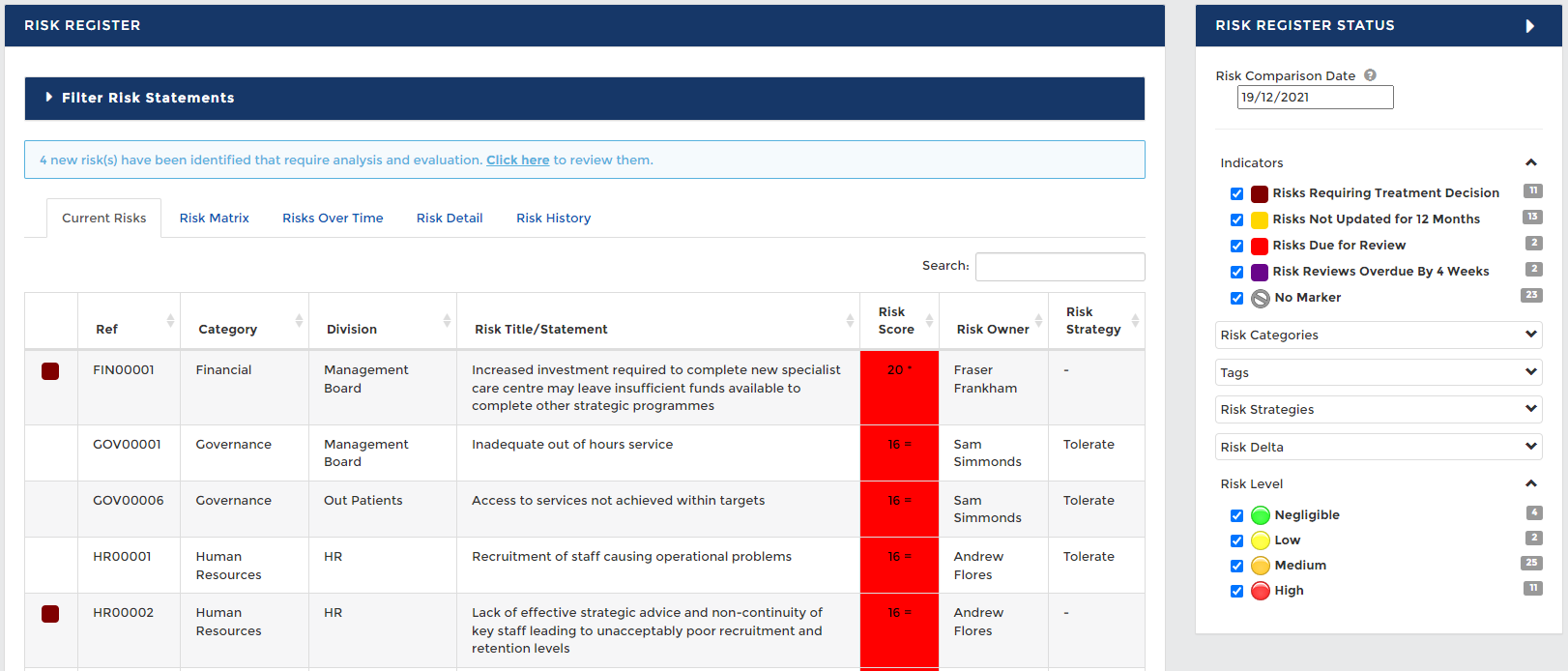Click dark red Treatment Decision swatch
Image resolution: width=1568 pixels, height=671 pixels.
pyautogui.click(x=1260, y=194)
